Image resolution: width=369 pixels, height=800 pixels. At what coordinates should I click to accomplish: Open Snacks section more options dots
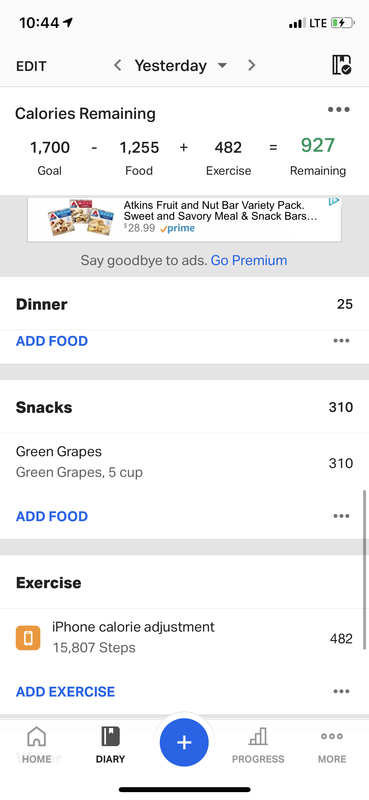(x=341, y=516)
